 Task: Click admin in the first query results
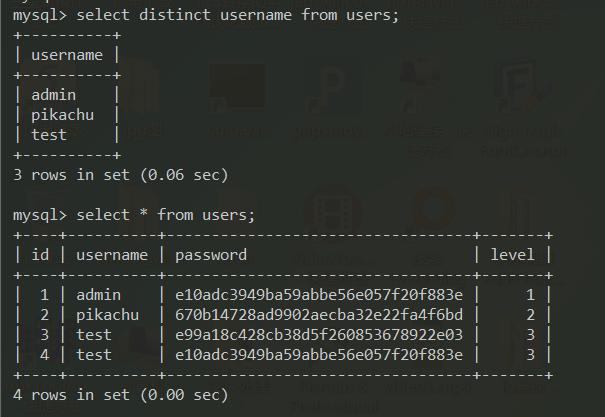[x=54, y=95]
